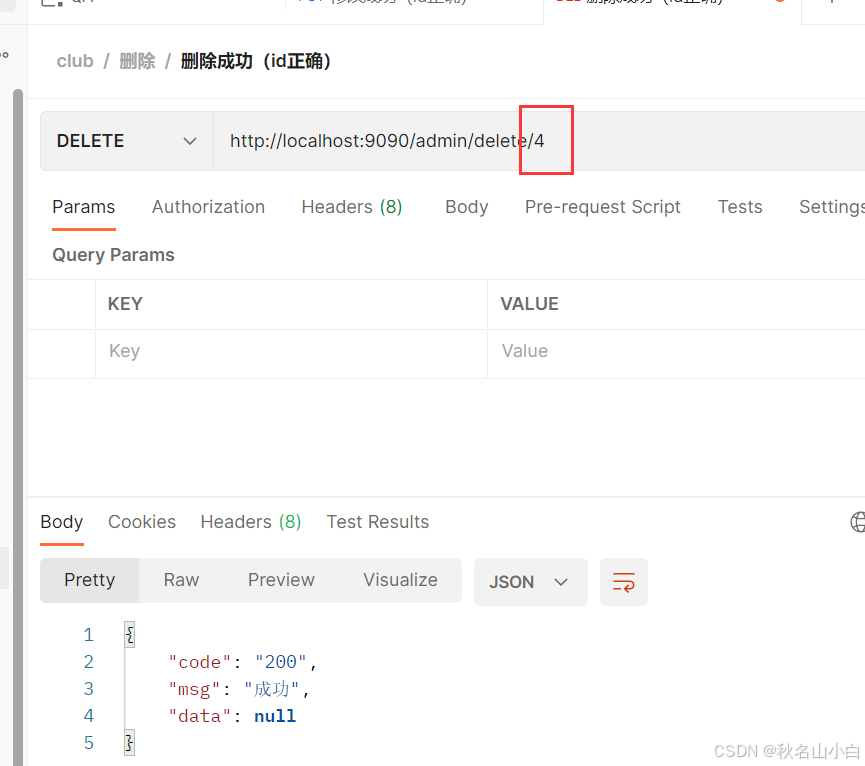This screenshot has height=766, width=865.
Task: Click the Query Params heading
Action: point(113,255)
